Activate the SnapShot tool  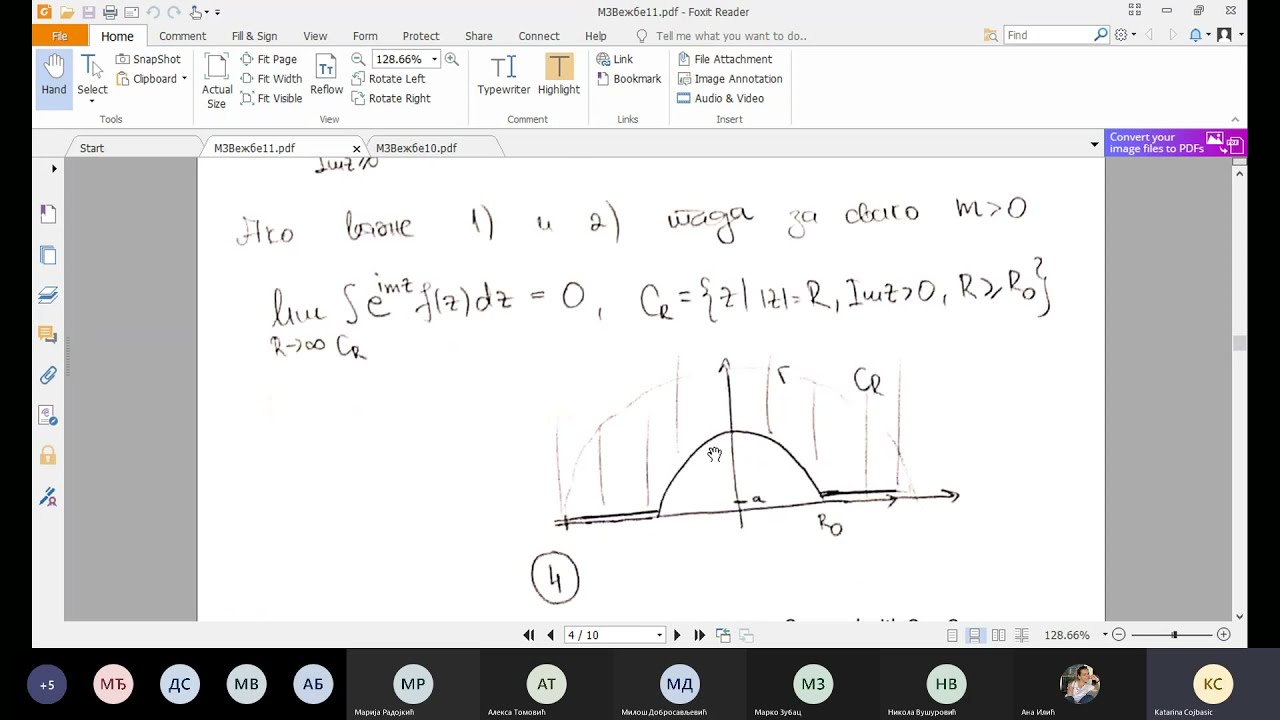148,59
